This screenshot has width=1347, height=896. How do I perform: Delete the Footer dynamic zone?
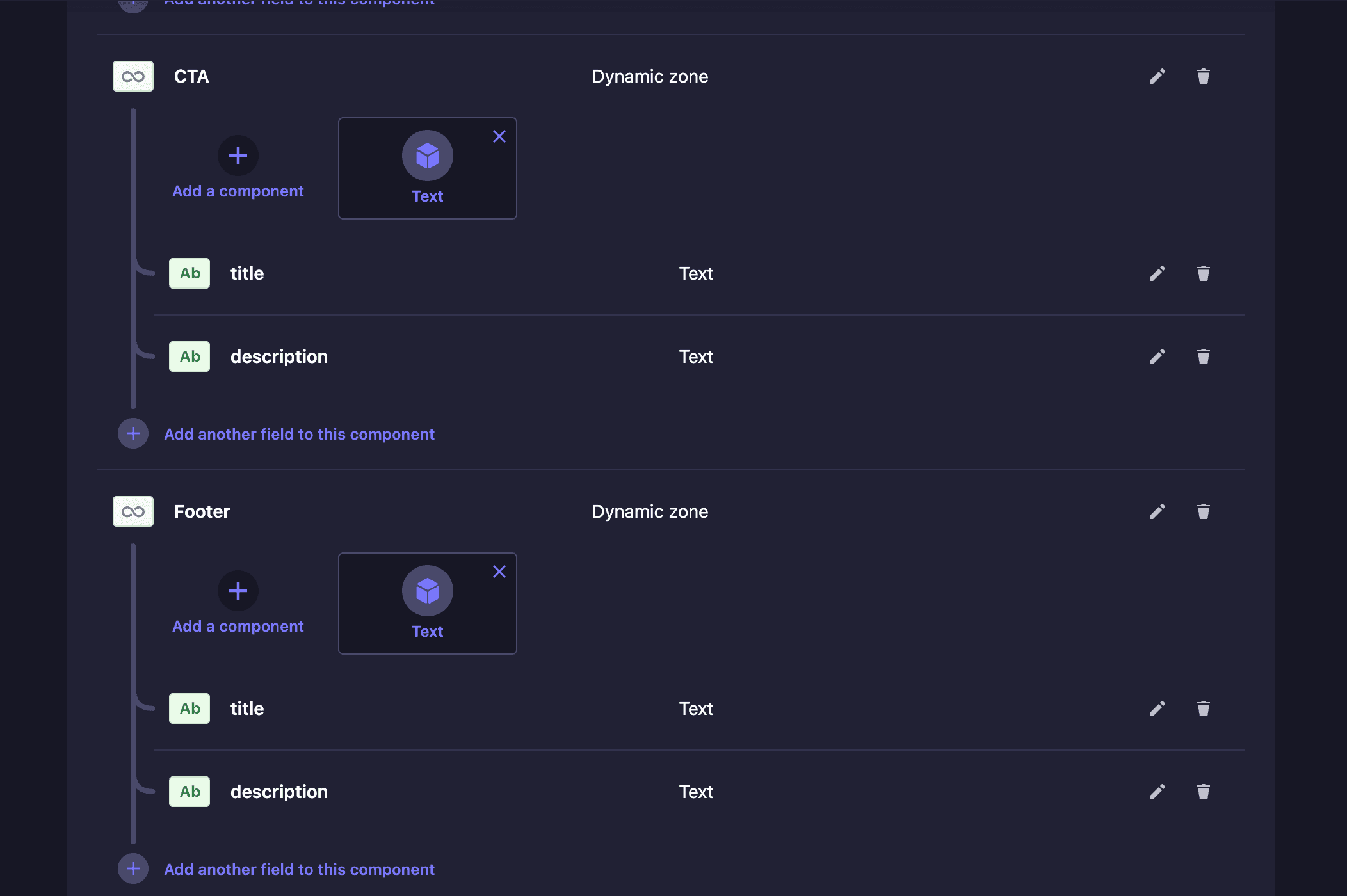pos(1203,512)
